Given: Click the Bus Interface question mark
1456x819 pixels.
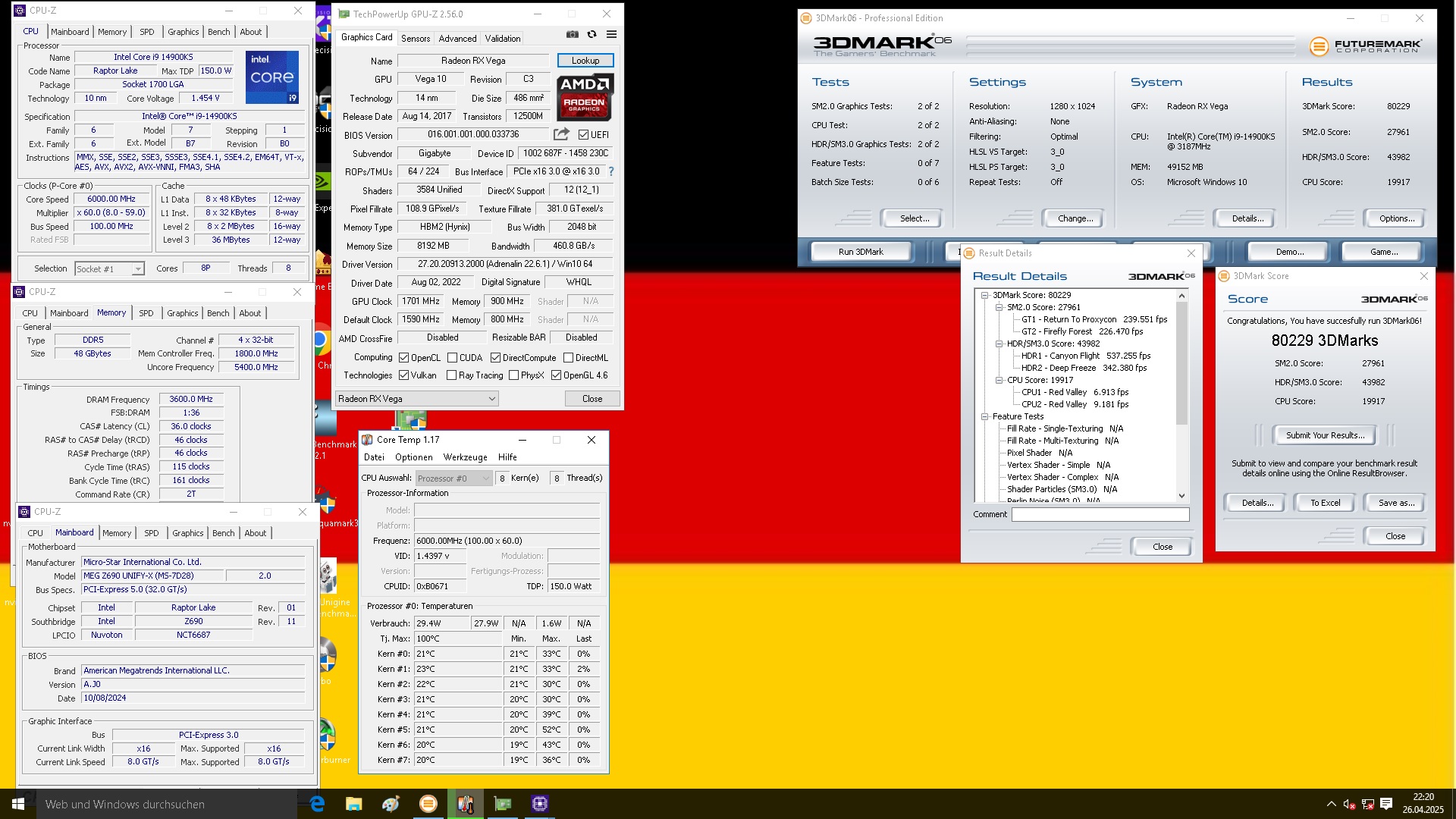Looking at the screenshot, I should tap(611, 171).
